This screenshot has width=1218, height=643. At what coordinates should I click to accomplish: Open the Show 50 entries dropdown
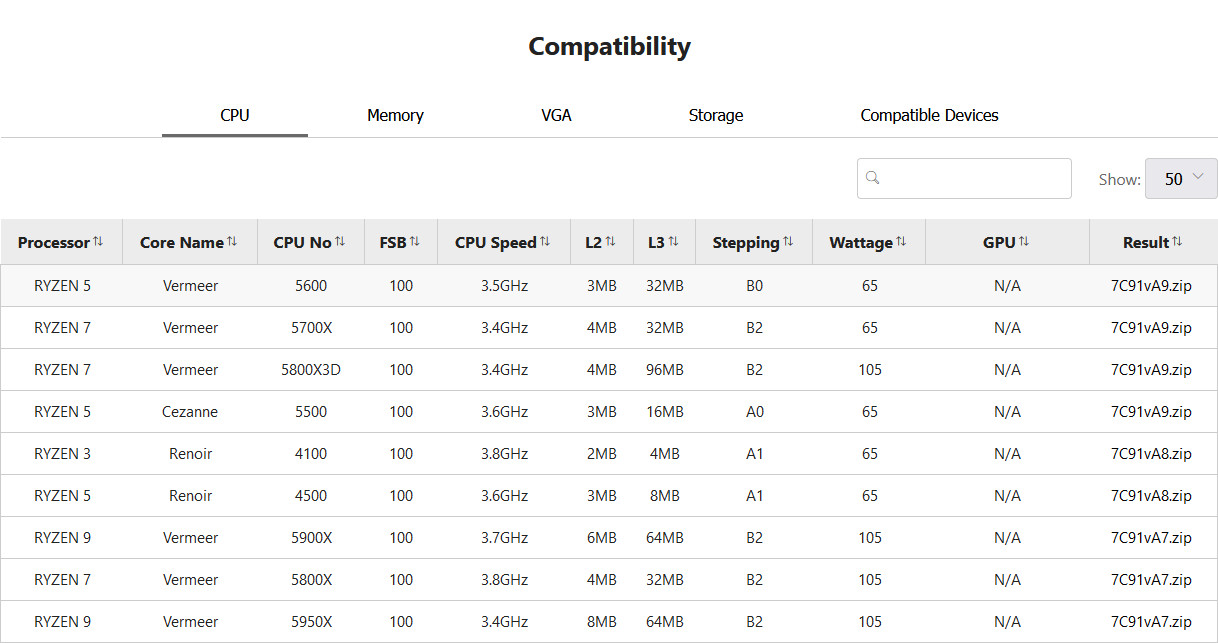coord(1181,179)
